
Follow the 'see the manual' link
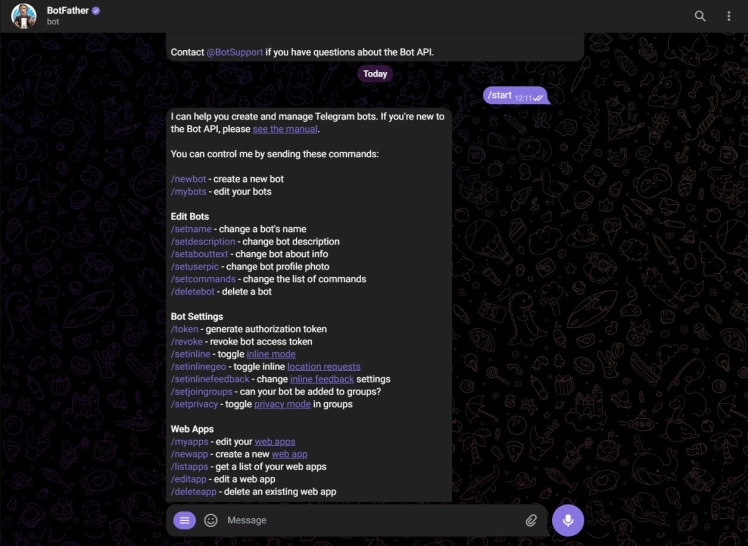click(285, 129)
